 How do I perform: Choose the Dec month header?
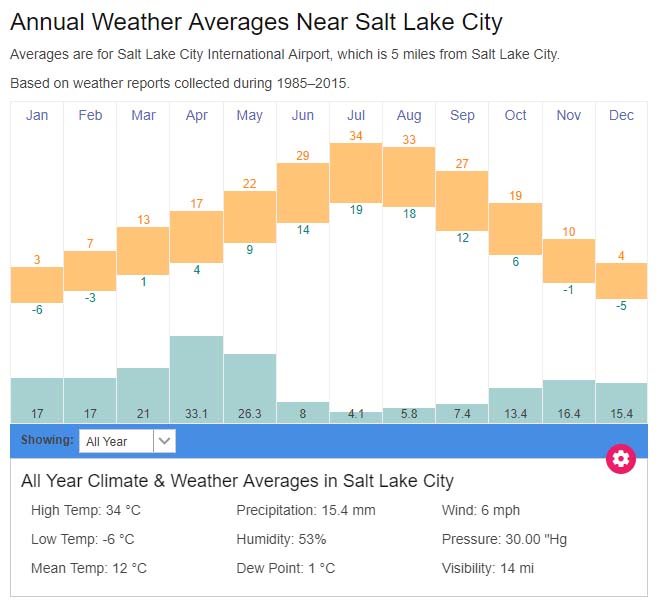click(621, 116)
